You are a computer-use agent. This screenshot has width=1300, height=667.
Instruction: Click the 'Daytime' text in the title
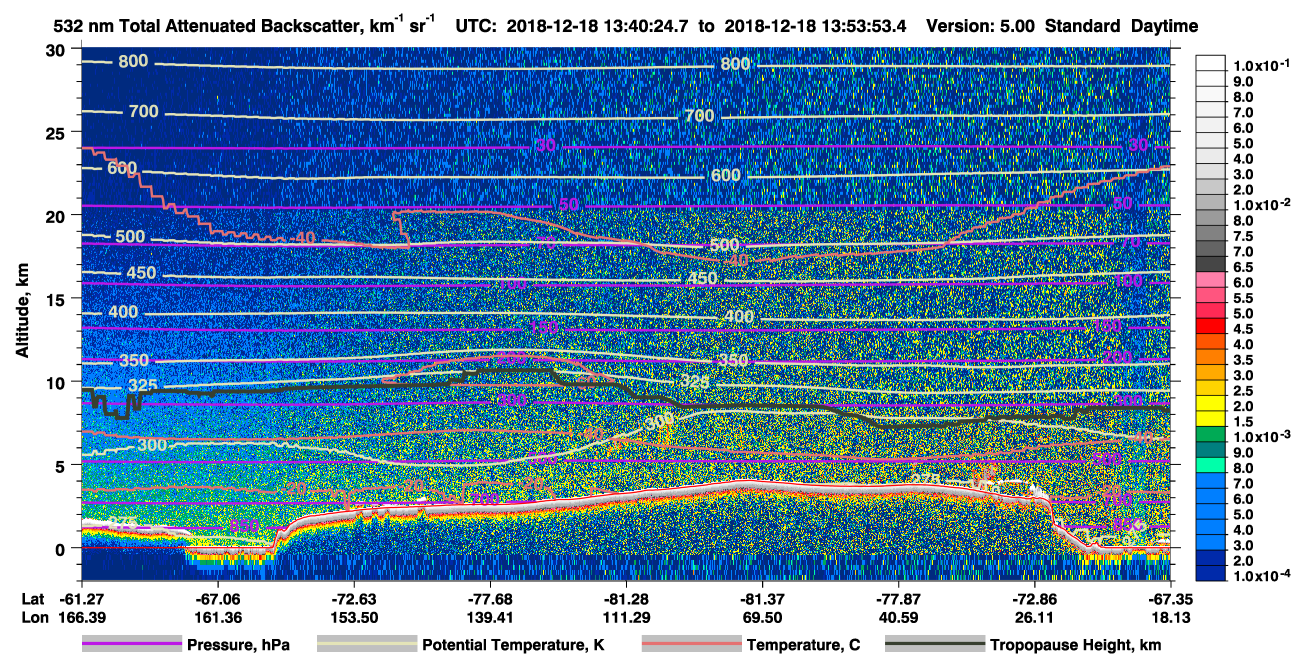click(x=1165, y=26)
